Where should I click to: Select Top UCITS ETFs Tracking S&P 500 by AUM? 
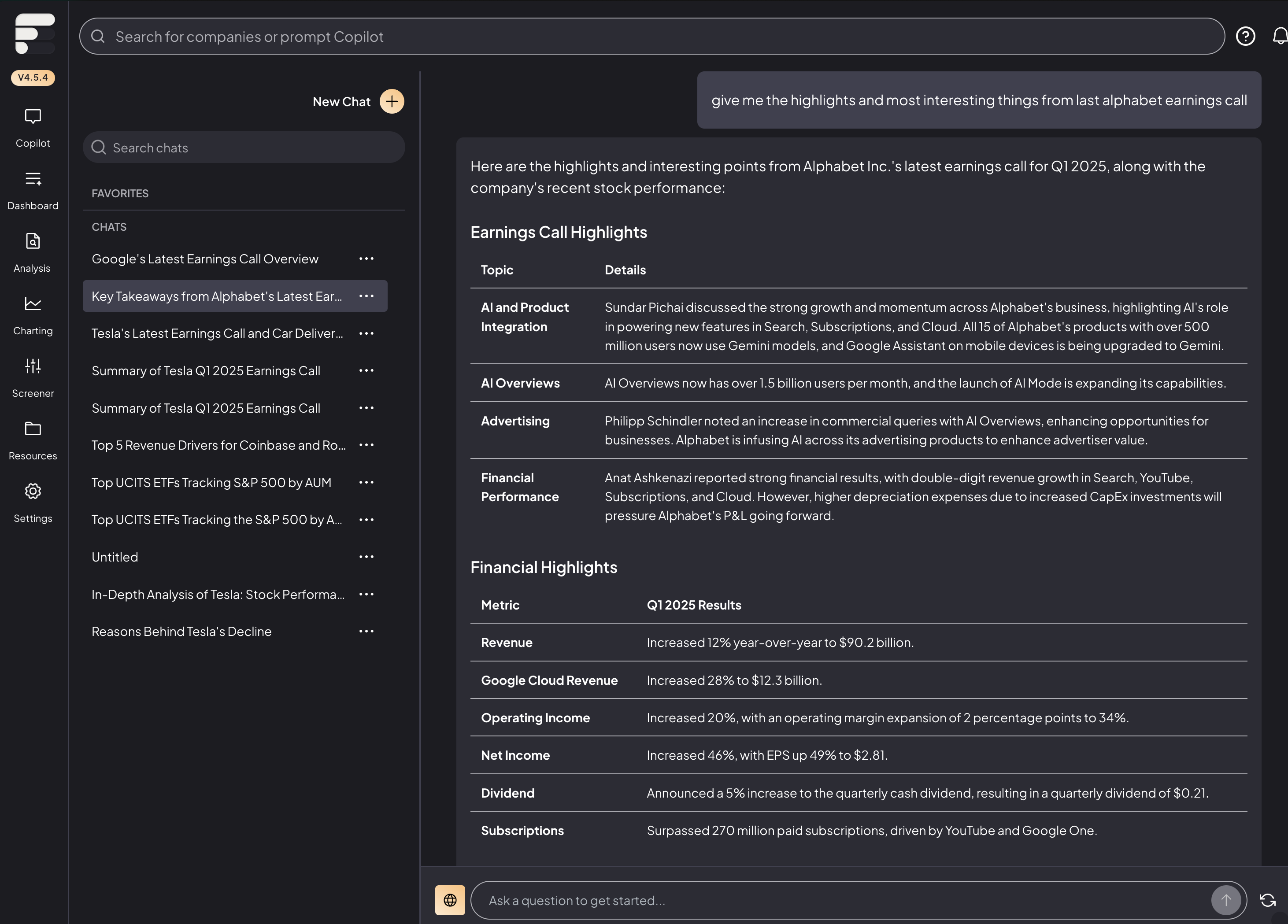(x=211, y=483)
